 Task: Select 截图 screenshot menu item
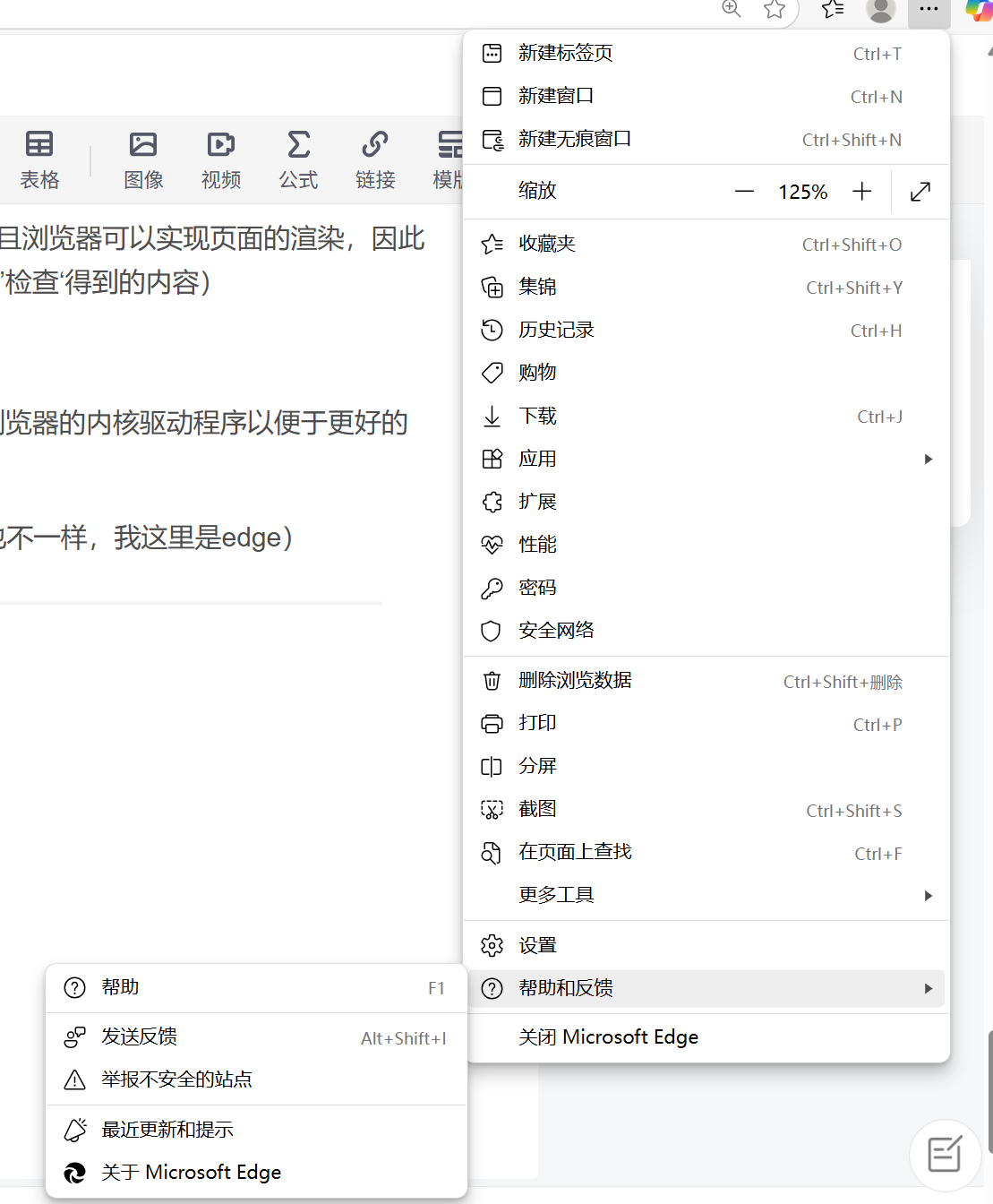click(x=706, y=810)
